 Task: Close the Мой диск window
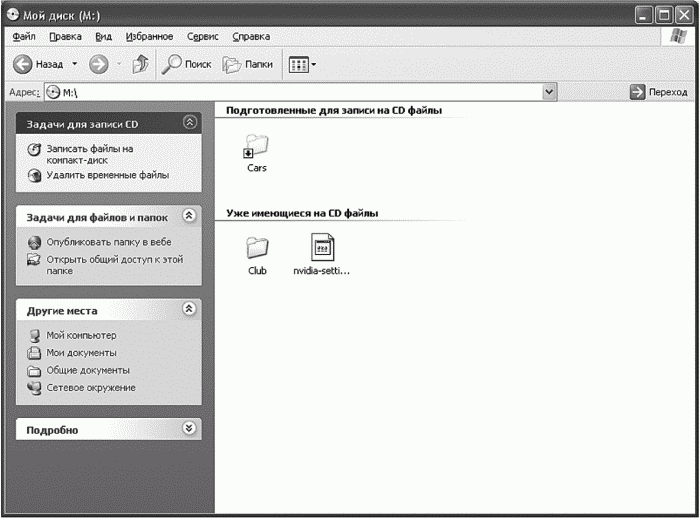tap(684, 16)
